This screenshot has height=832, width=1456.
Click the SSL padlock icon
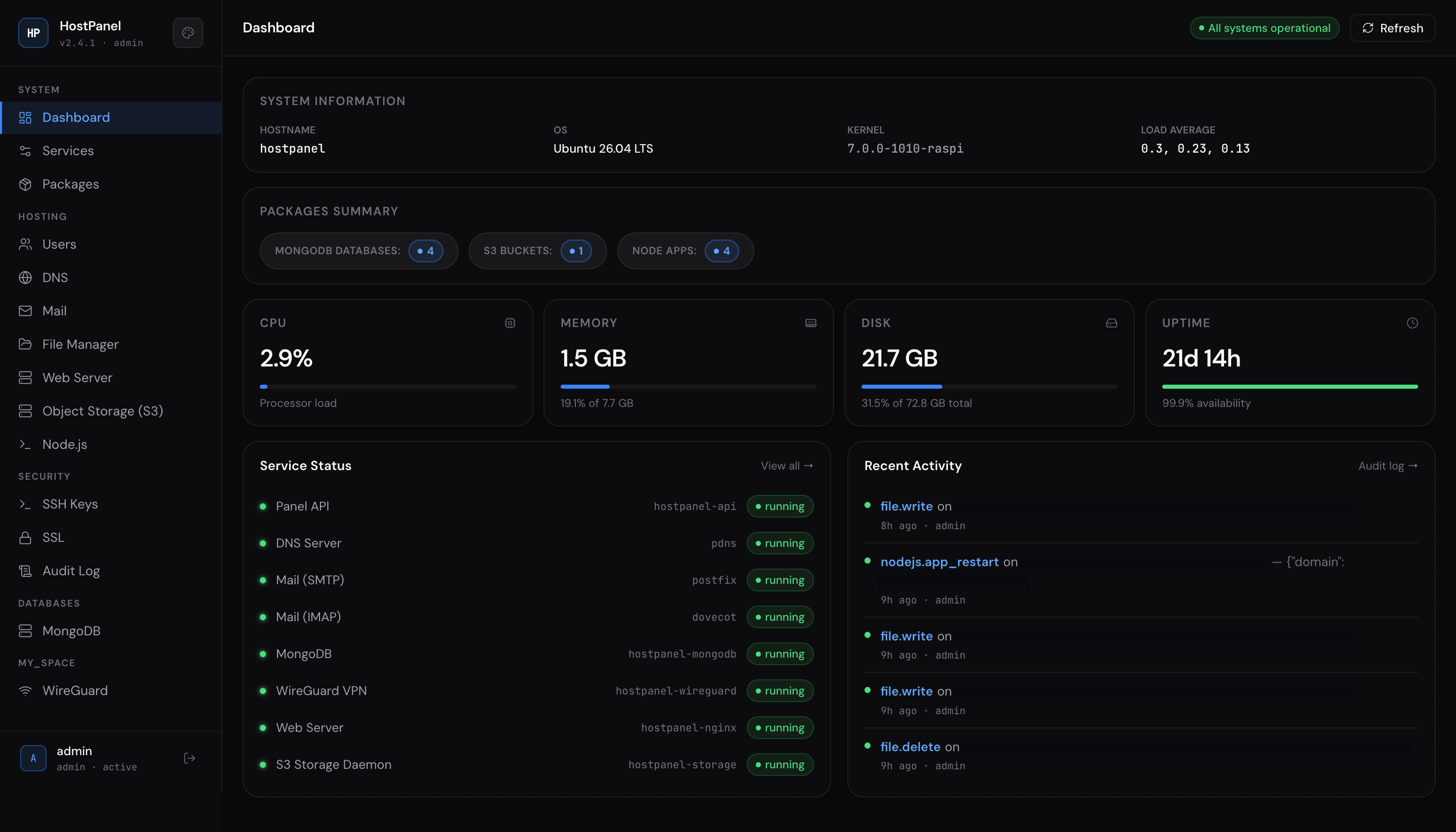[25, 538]
